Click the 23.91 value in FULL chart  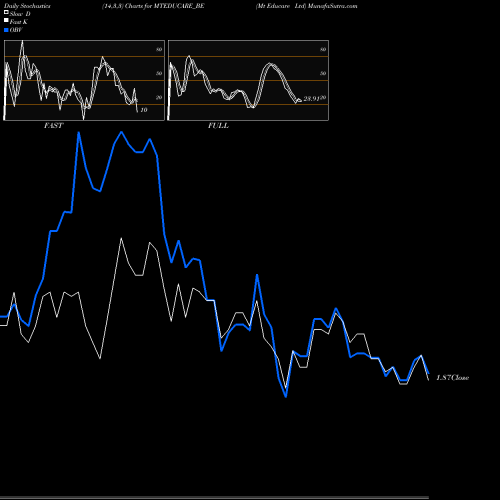click(311, 99)
